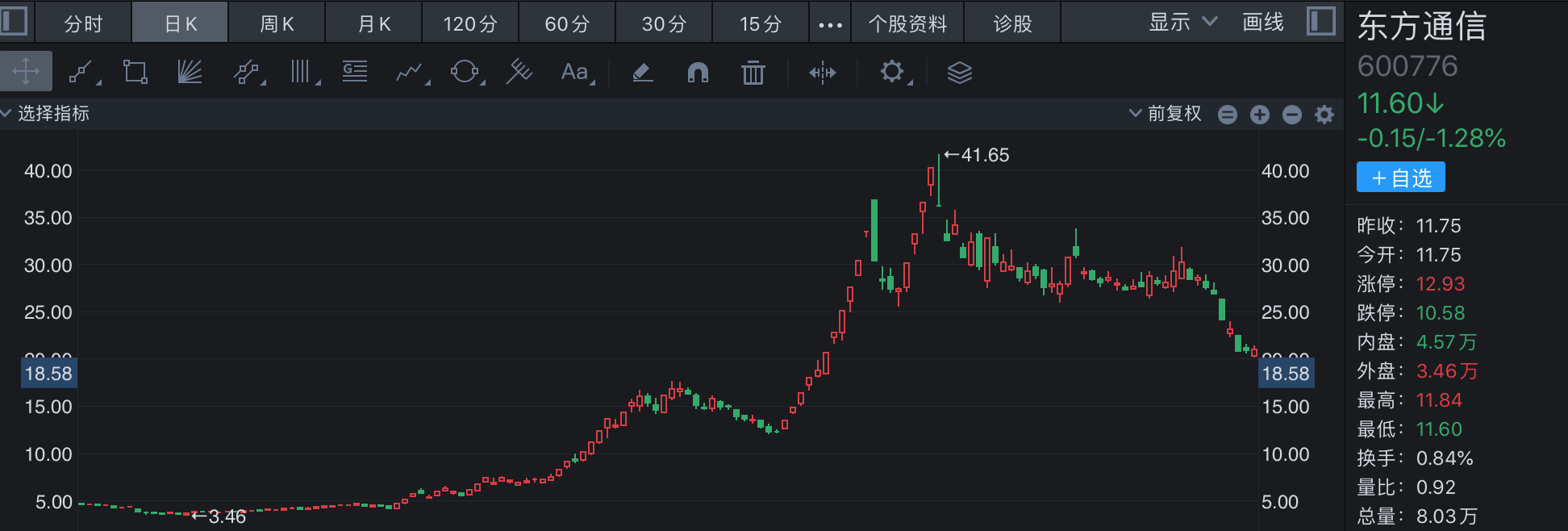Screen dimensions: 1568x531
Task: Open chart settings gear beside 前复权
Action: 1324,115
